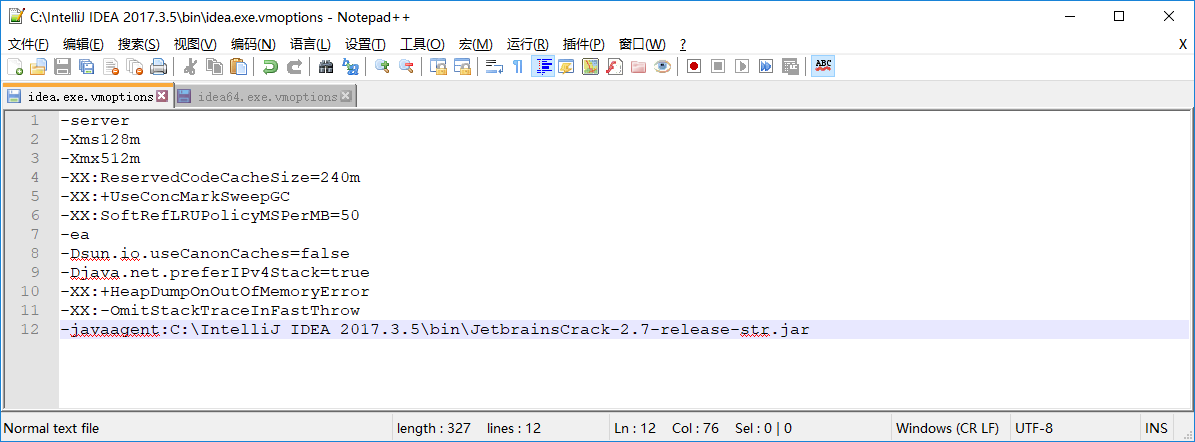Click the Close All documents toolbar icon
This screenshot has height=442, width=1195.
[134, 67]
